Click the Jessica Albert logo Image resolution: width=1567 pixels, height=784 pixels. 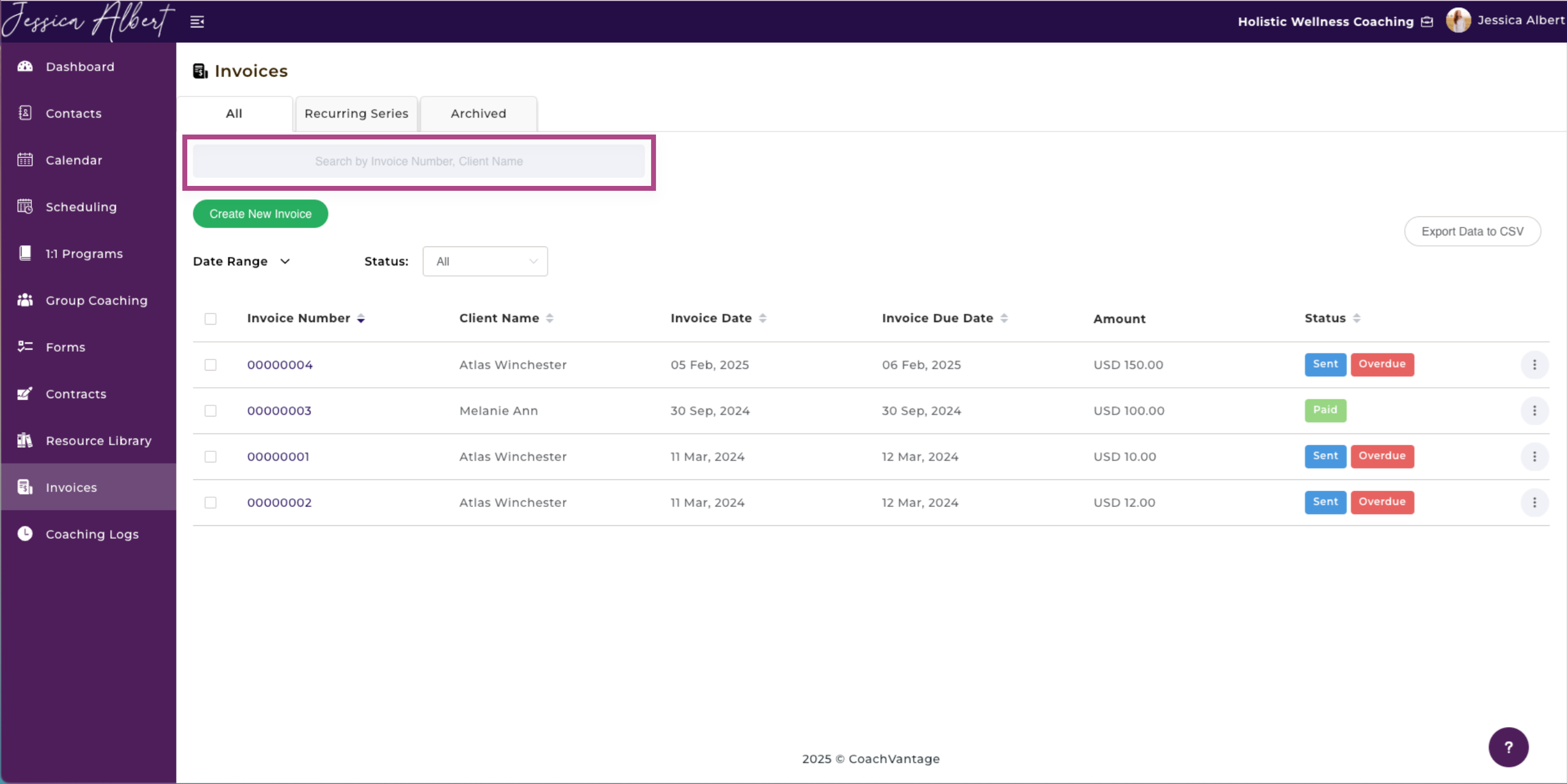(x=87, y=21)
